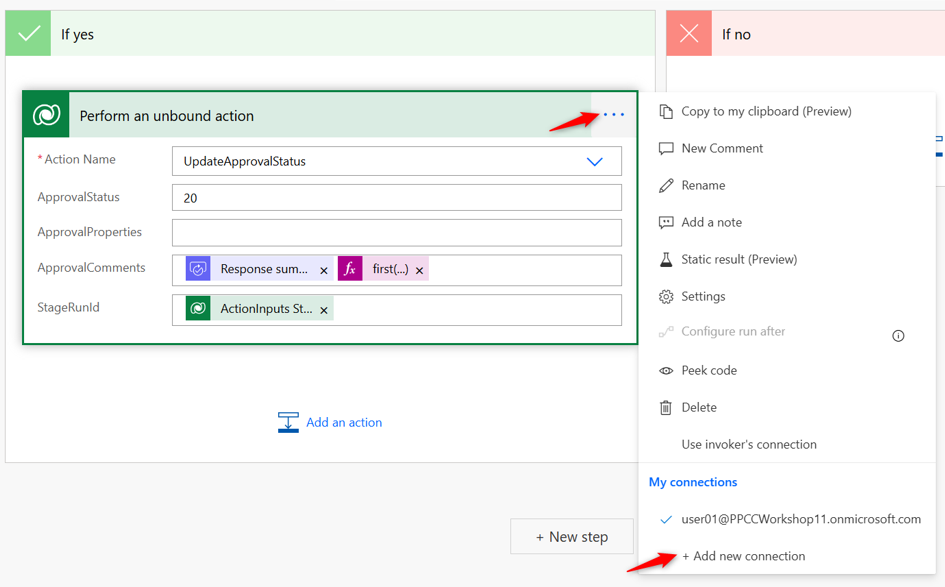Click the info icon beside Configure run after
945x587 pixels.
pos(898,336)
